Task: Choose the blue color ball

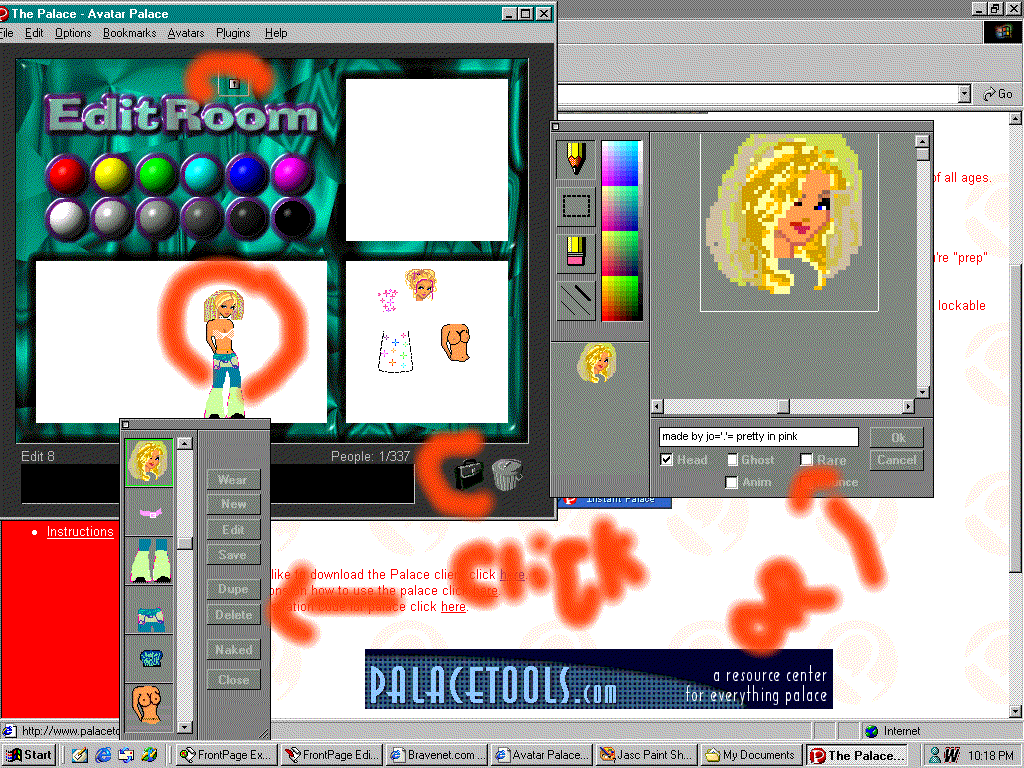Action: coord(247,174)
